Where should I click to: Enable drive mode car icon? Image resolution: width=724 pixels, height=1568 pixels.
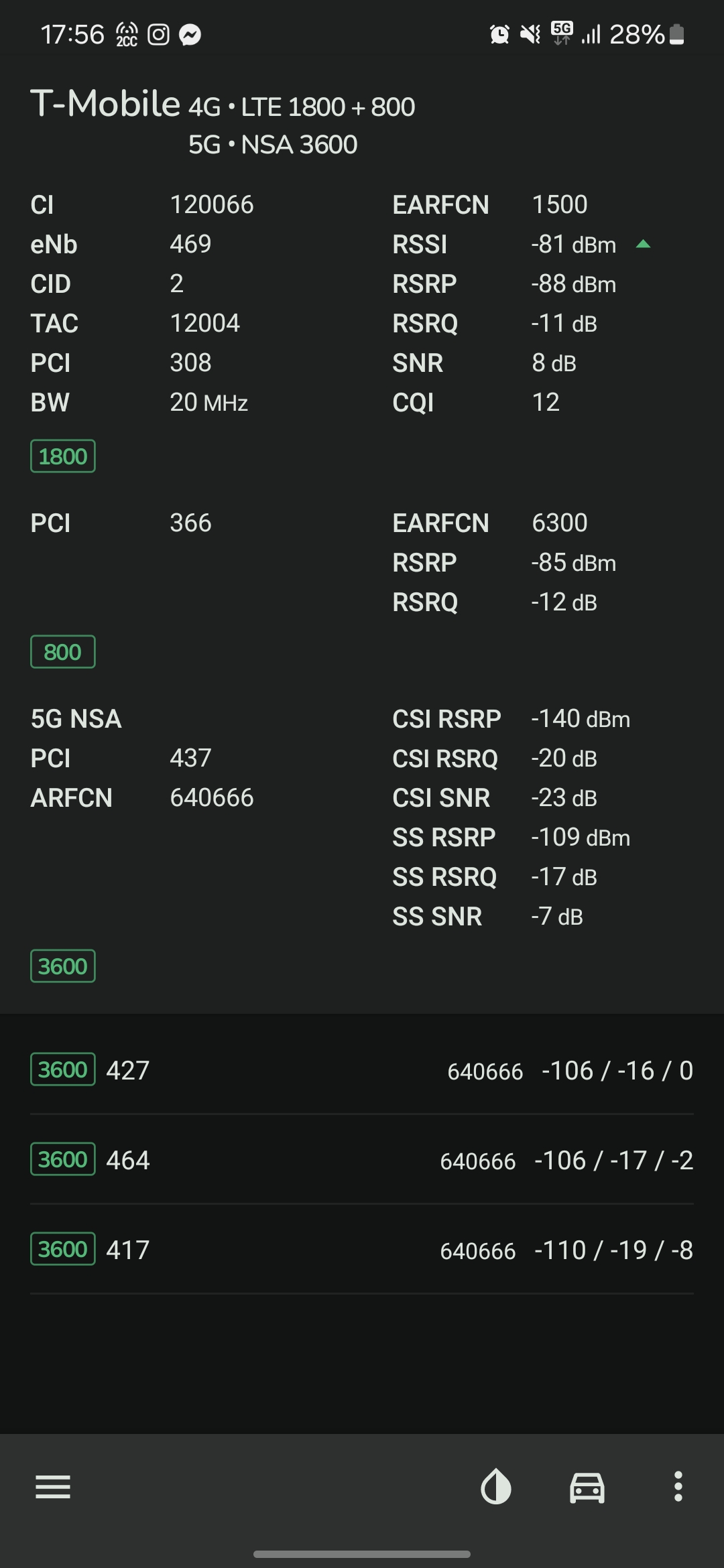(587, 1487)
